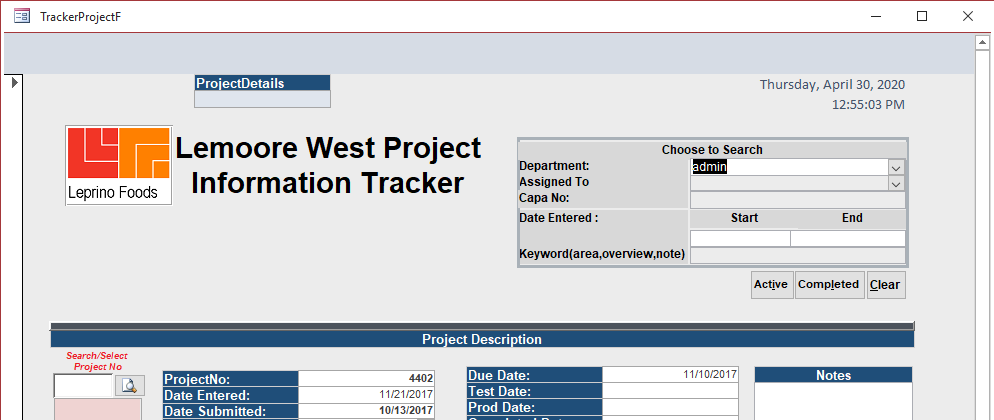Screen dimensions: 994x420
Task: Click the field below ProjectDetails header
Action: 262,99
